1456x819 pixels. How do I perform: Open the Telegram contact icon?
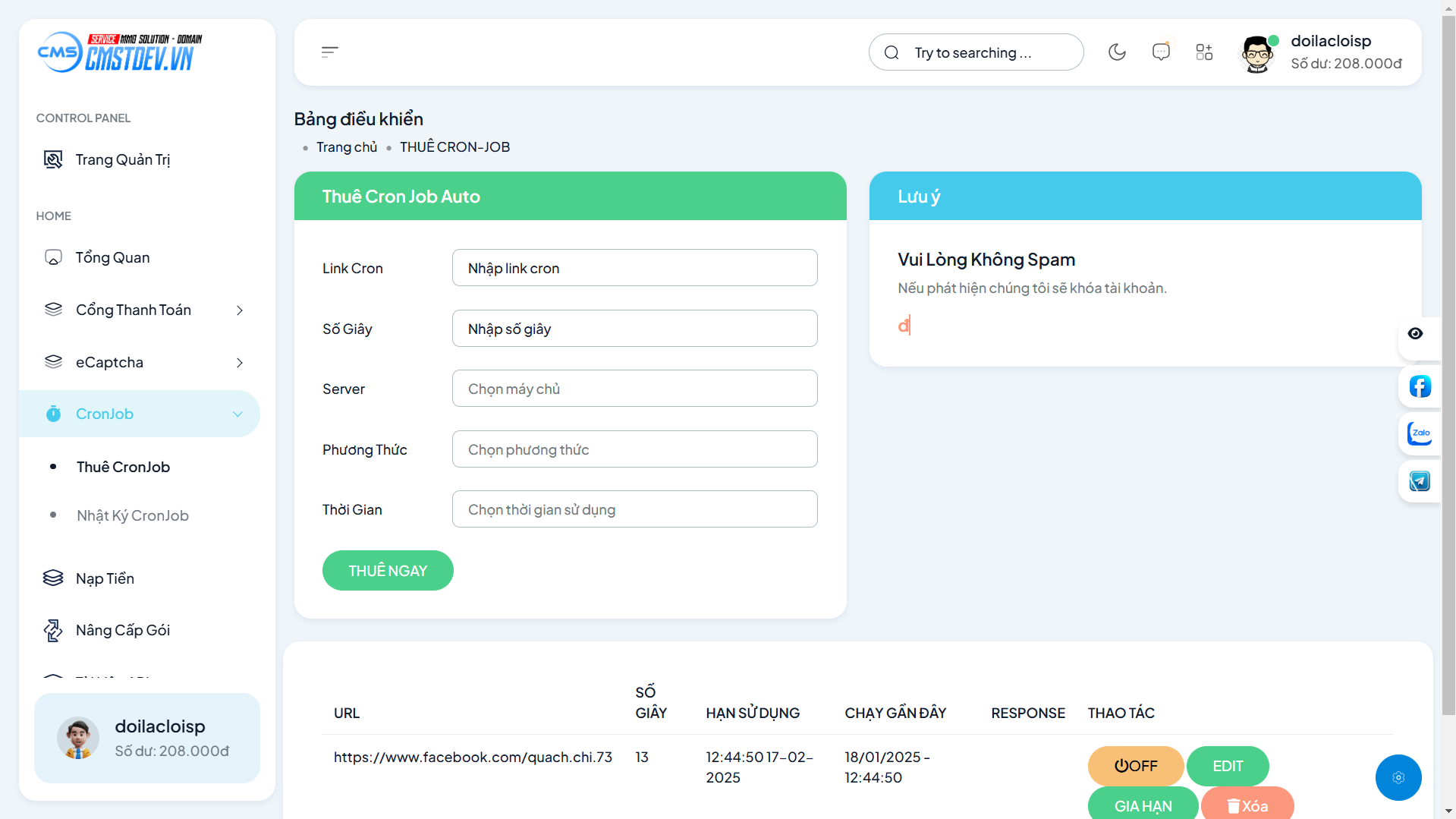coord(1420,481)
